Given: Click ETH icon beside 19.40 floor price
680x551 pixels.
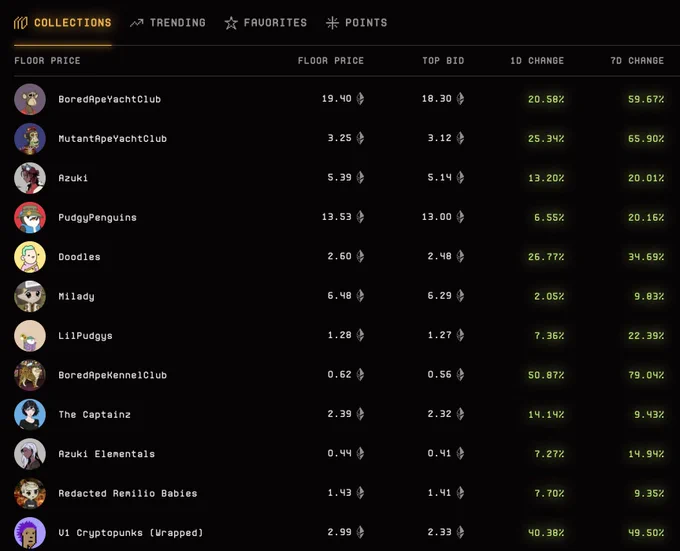Looking at the screenshot, I should coord(360,99).
